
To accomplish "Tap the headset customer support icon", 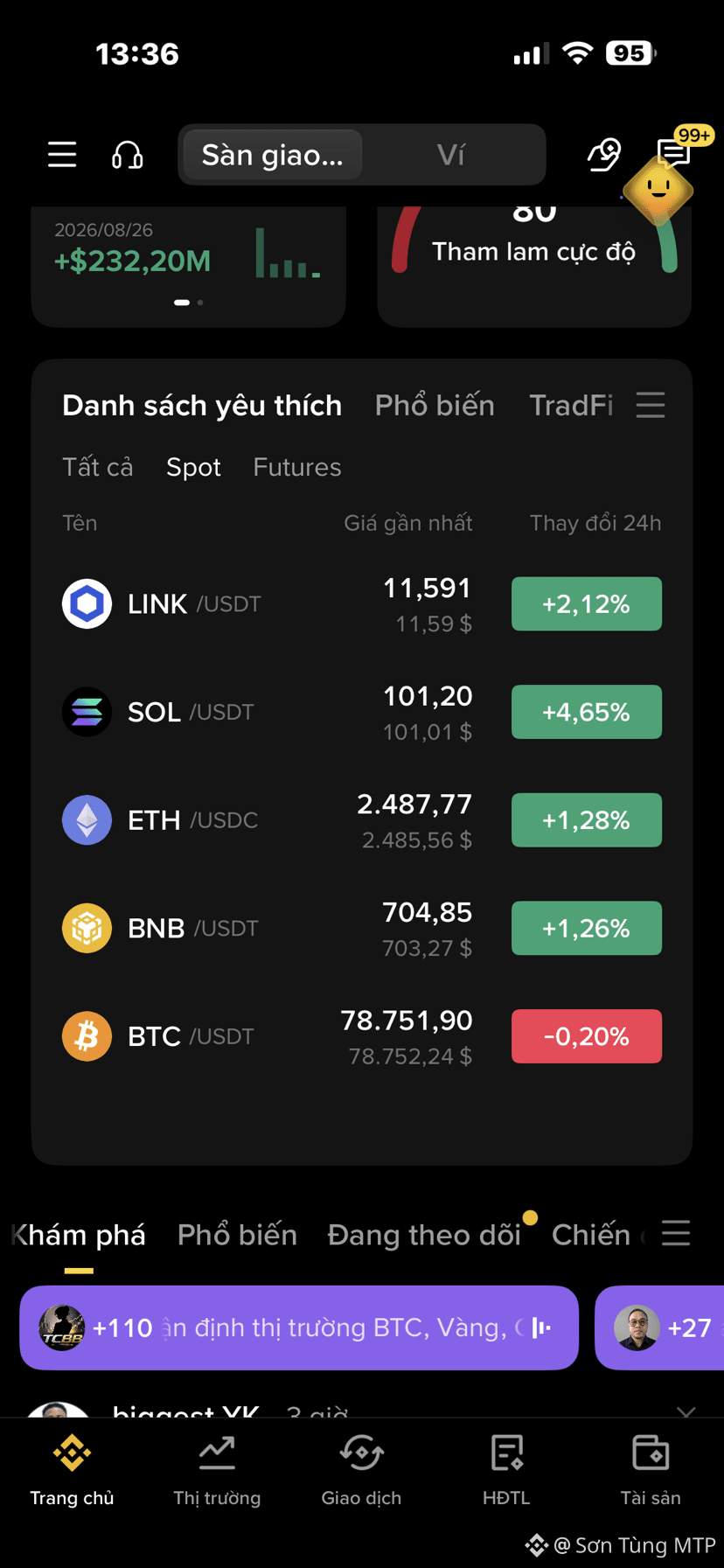I will (x=128, y=156).
